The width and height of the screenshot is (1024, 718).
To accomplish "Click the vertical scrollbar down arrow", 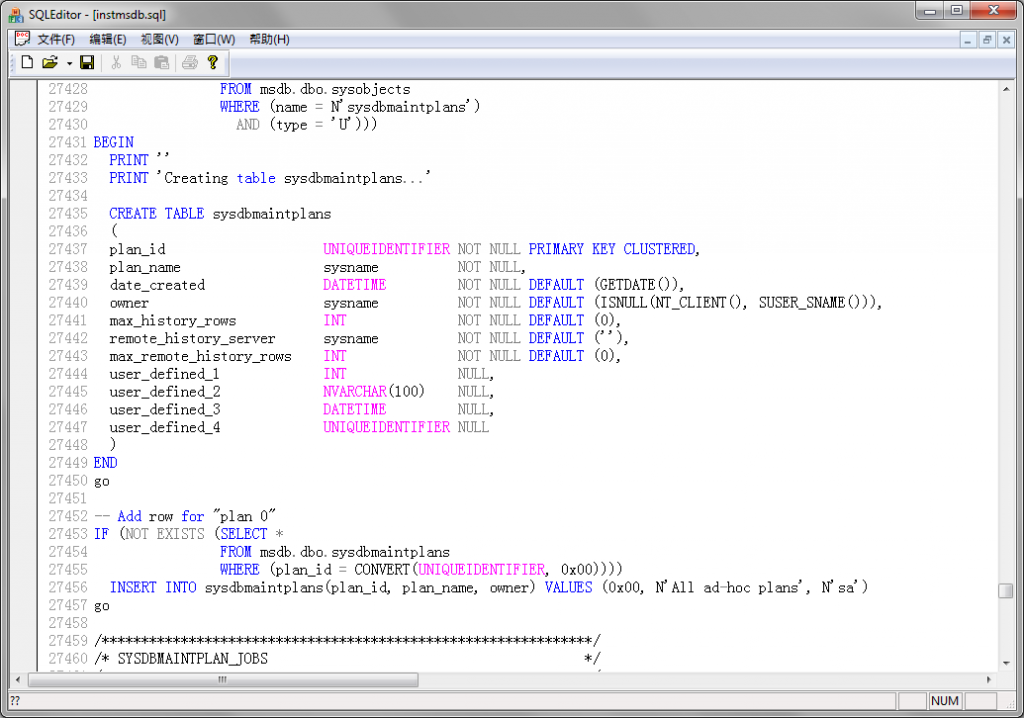I will click(x=1006, y=662).
